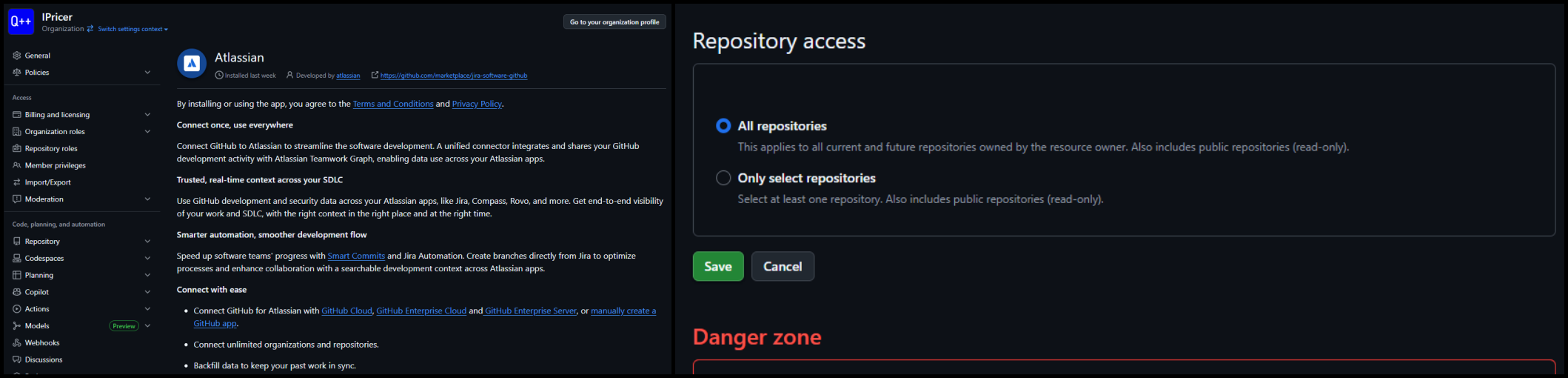Expand the Repository settings chevron

(x=147, y=242)
